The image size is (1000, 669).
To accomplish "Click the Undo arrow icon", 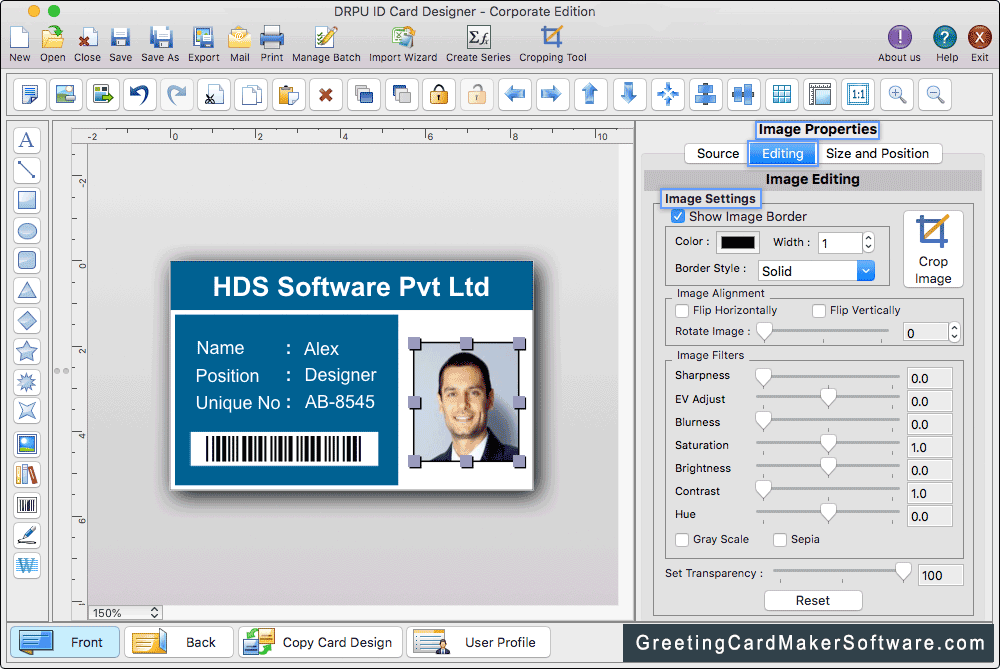I will tap(139, 94).
